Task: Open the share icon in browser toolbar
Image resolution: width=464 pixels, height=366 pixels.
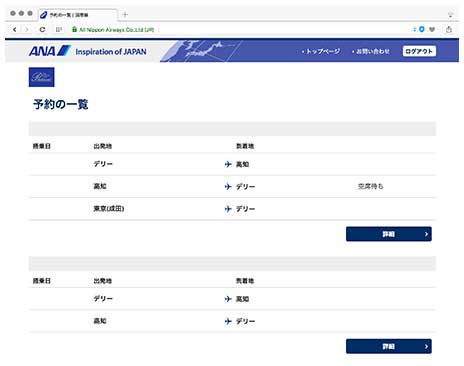Action: click(449, 29)
